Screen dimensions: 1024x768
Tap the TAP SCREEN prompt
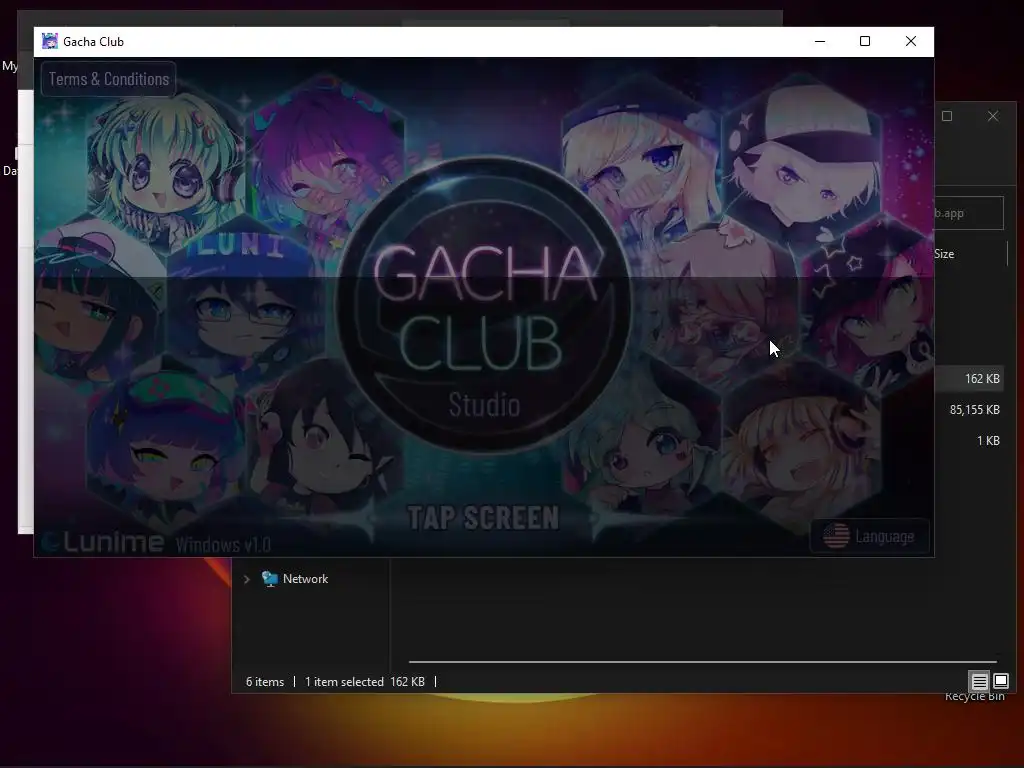[483, 518]
